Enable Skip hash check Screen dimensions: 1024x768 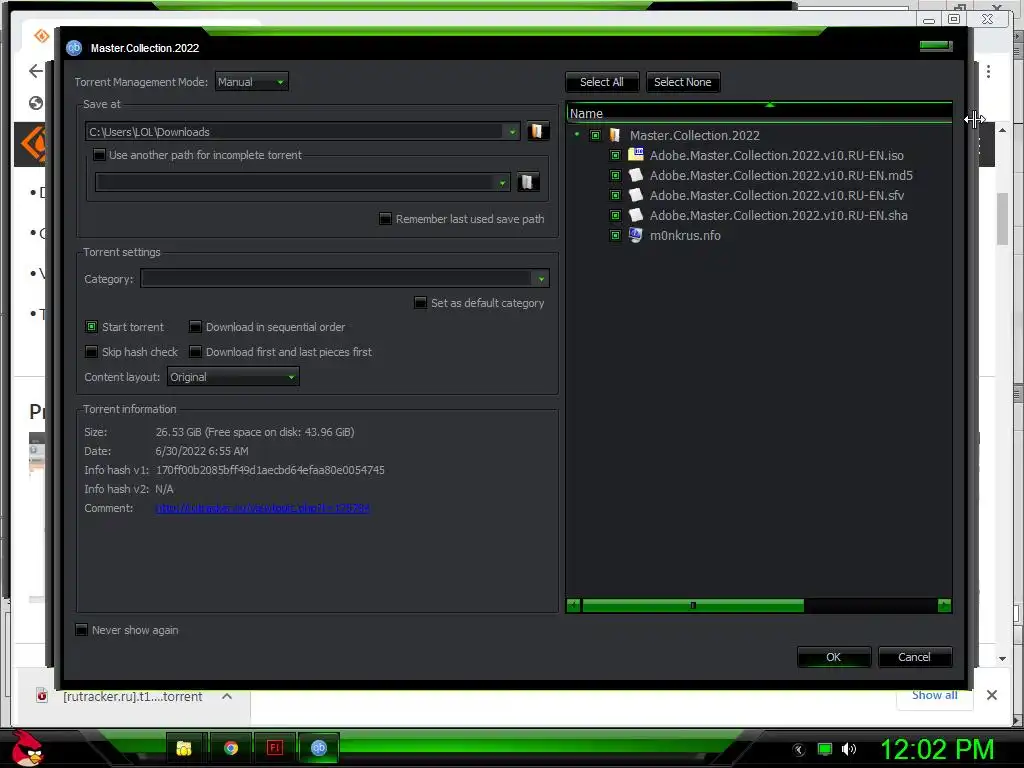point(91,352)
